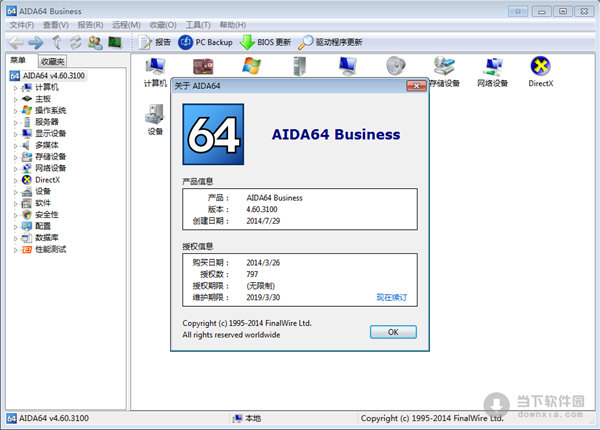Click BIOS 更新 toolbar button

265,42
